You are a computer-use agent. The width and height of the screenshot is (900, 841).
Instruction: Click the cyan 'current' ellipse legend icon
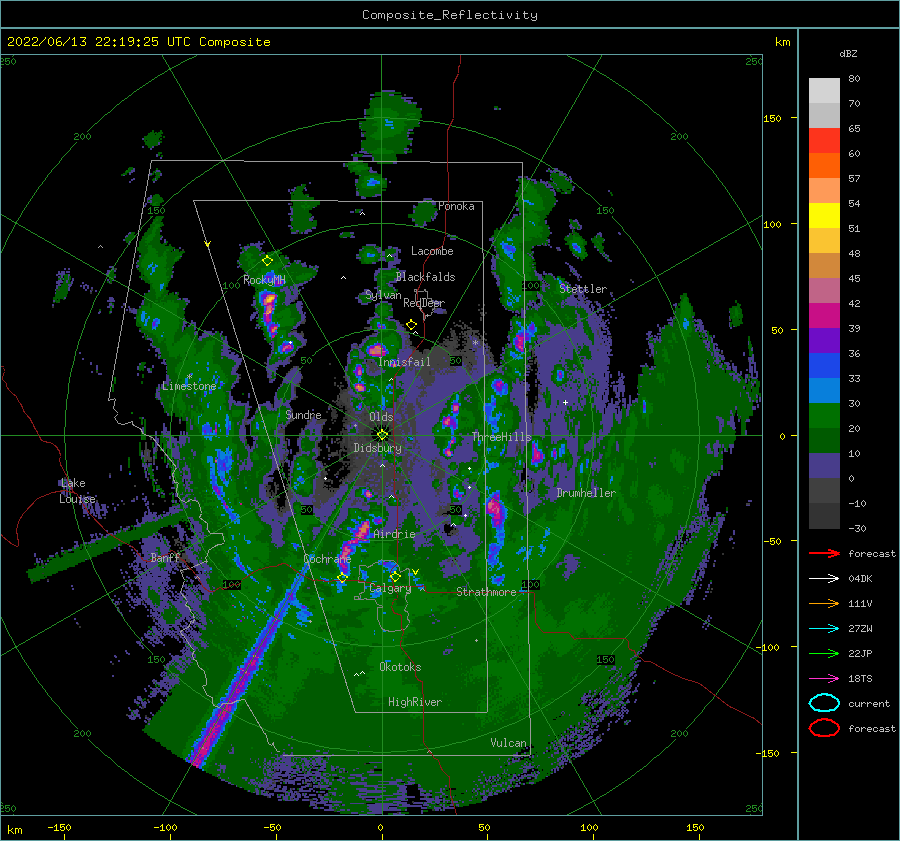pos(824,703)
